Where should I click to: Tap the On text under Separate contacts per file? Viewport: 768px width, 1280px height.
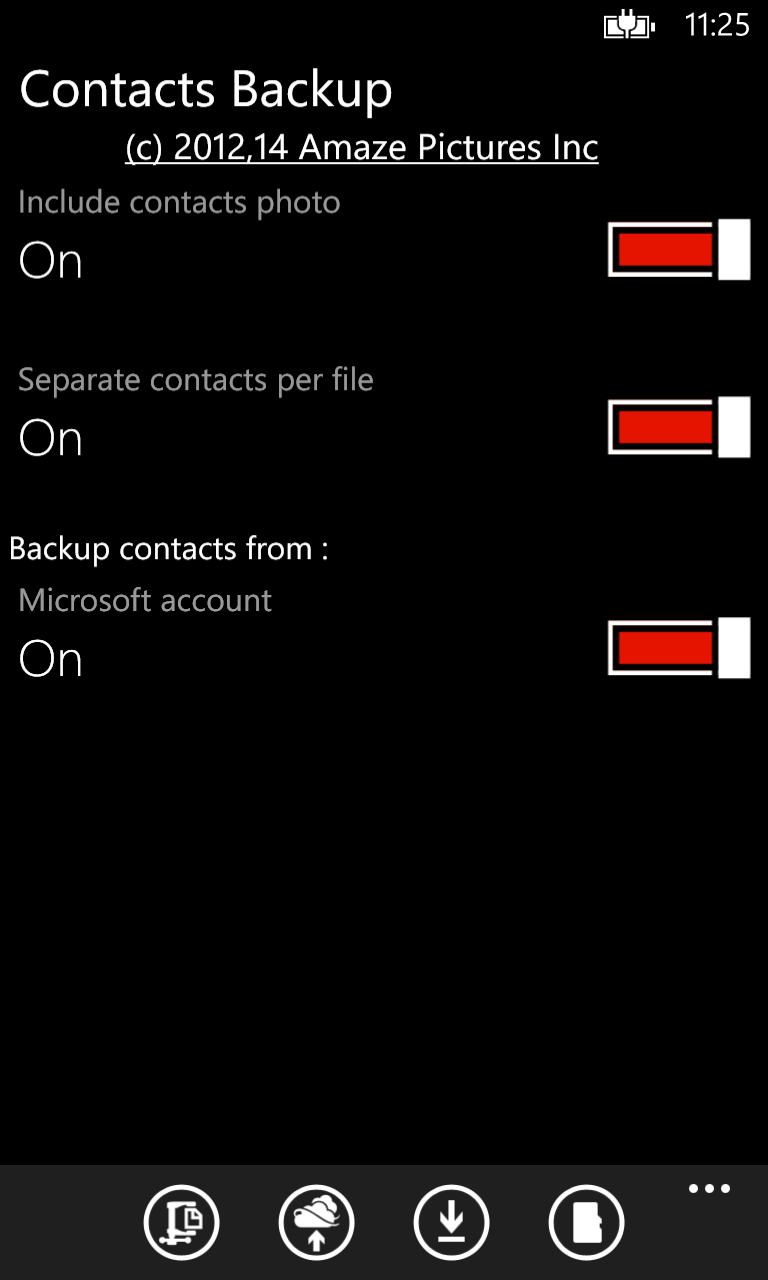(51, 439)
